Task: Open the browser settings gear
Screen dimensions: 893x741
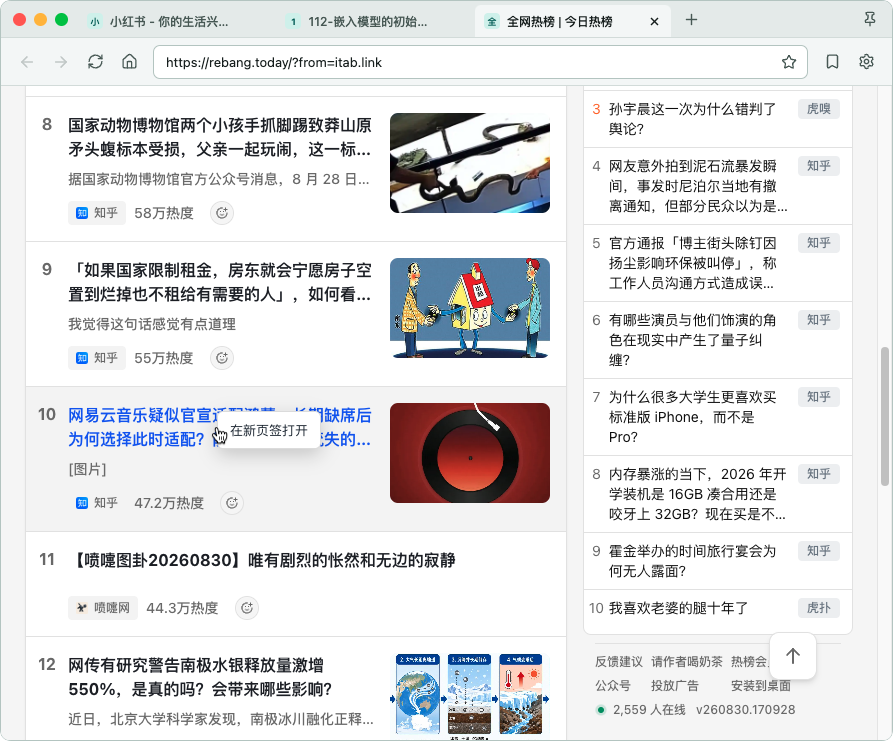Action: [866, 62]
